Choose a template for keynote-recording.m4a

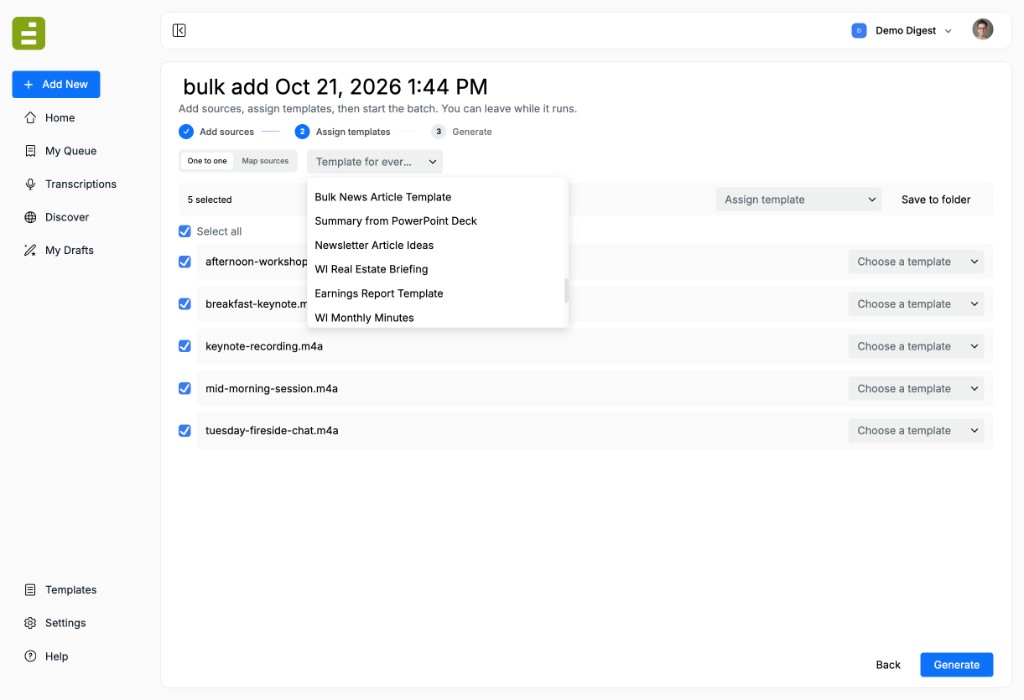[x=916, y=346]
